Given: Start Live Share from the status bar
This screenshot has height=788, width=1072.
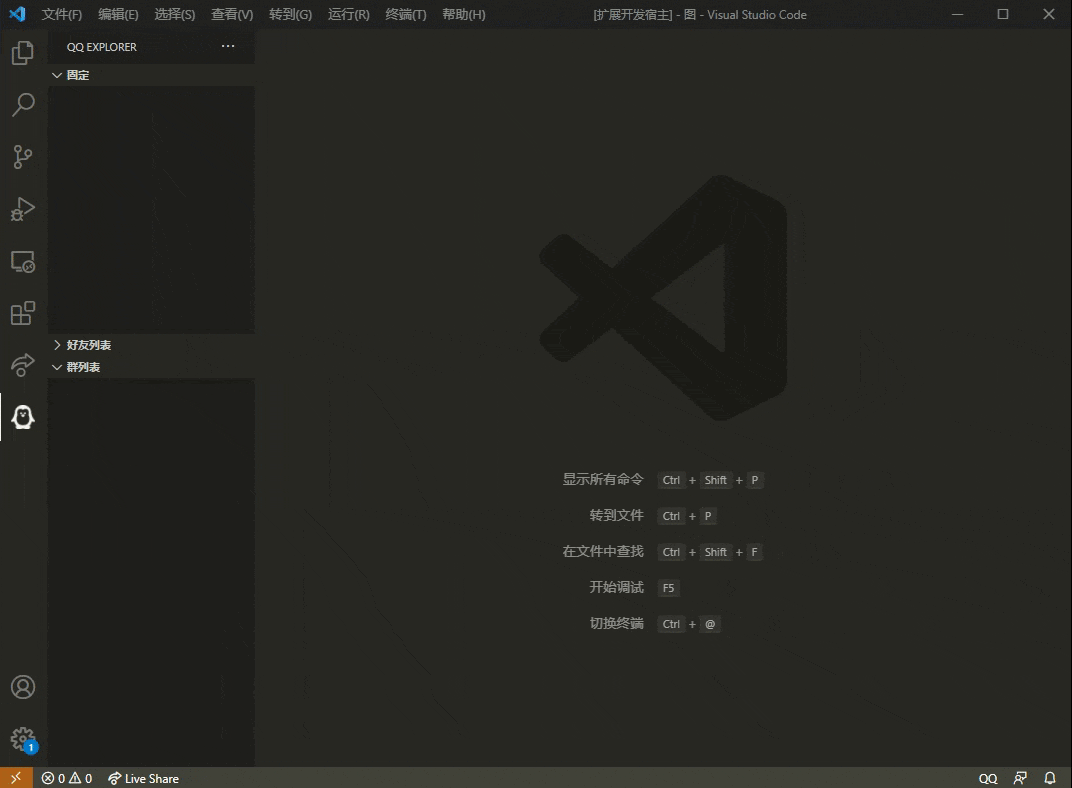Looking at the screenshot, I should point(144,778).
